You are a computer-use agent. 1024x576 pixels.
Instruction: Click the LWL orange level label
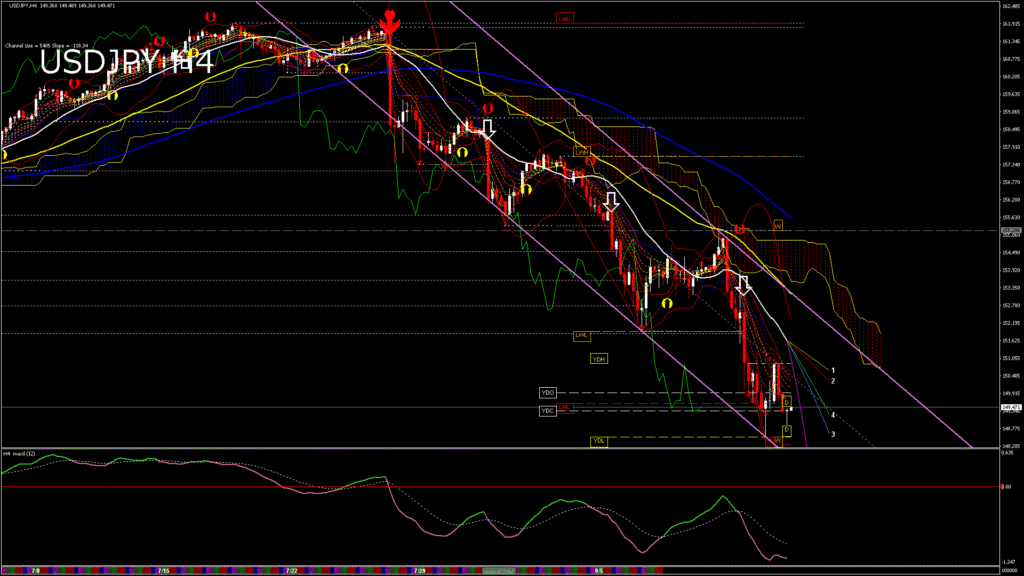(580, 335)
